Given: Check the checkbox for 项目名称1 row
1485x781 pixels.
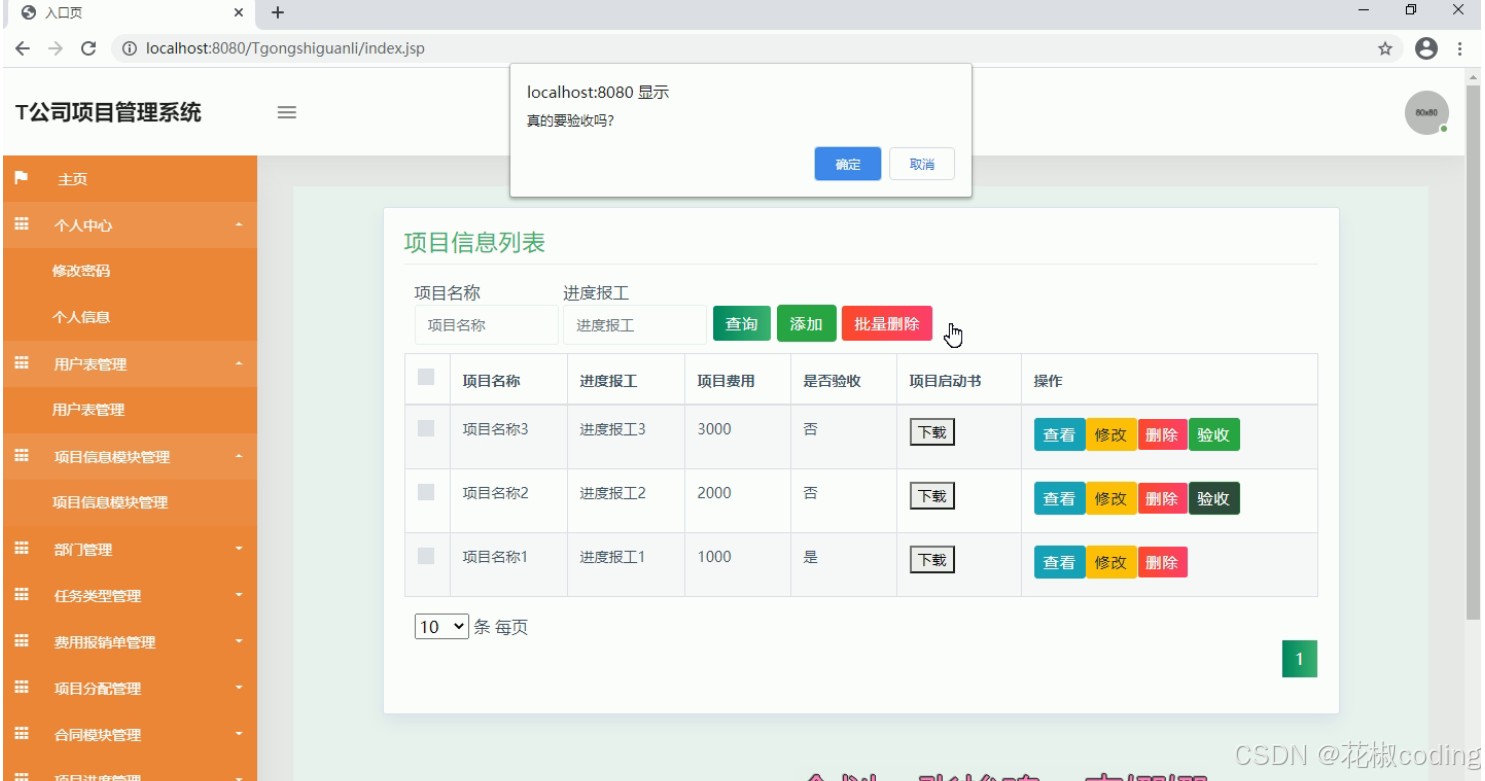Looking at the screenshot, I should click(427, 557).
